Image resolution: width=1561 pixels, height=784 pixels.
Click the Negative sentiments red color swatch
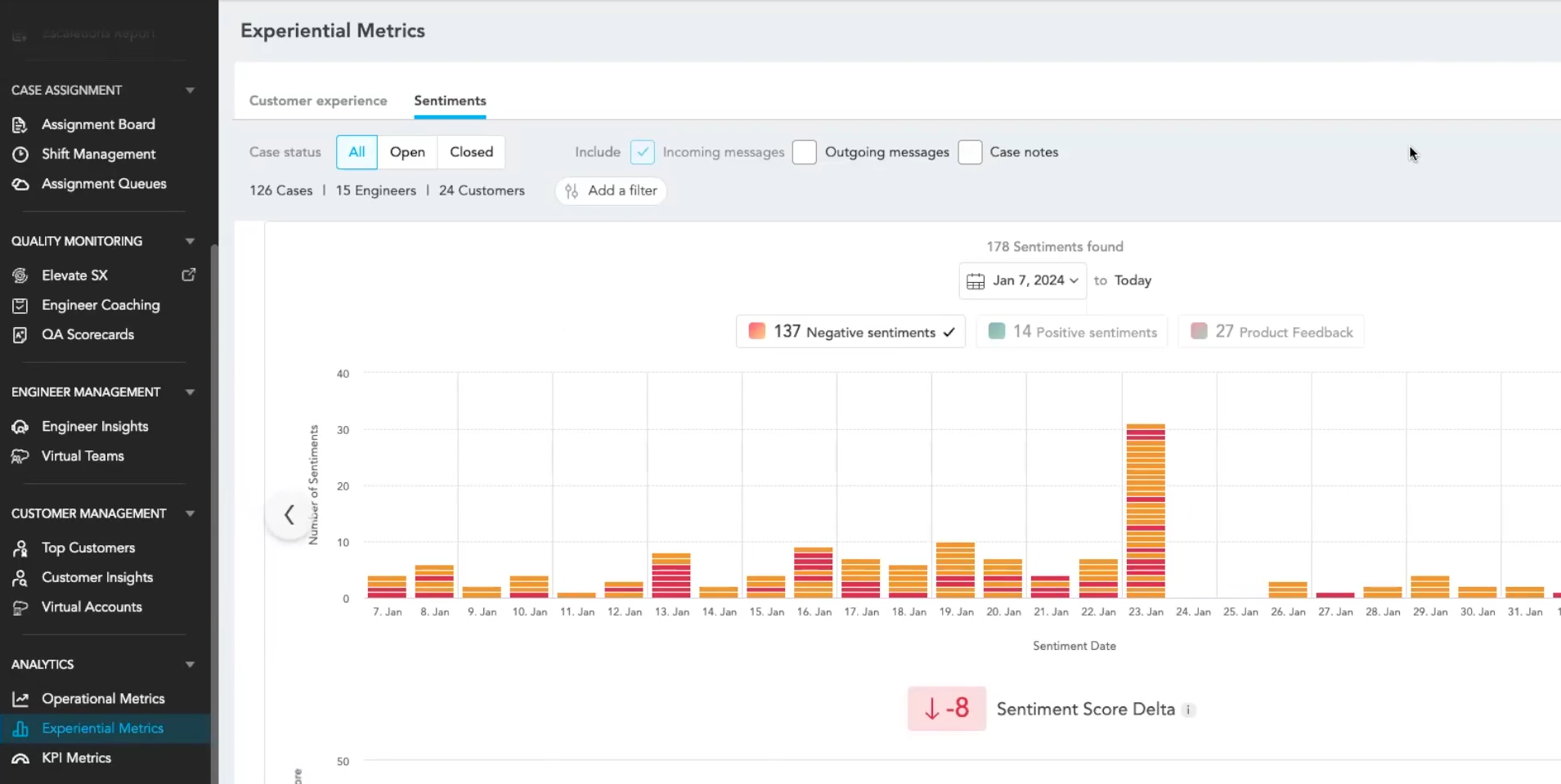(x=757, y=331)
